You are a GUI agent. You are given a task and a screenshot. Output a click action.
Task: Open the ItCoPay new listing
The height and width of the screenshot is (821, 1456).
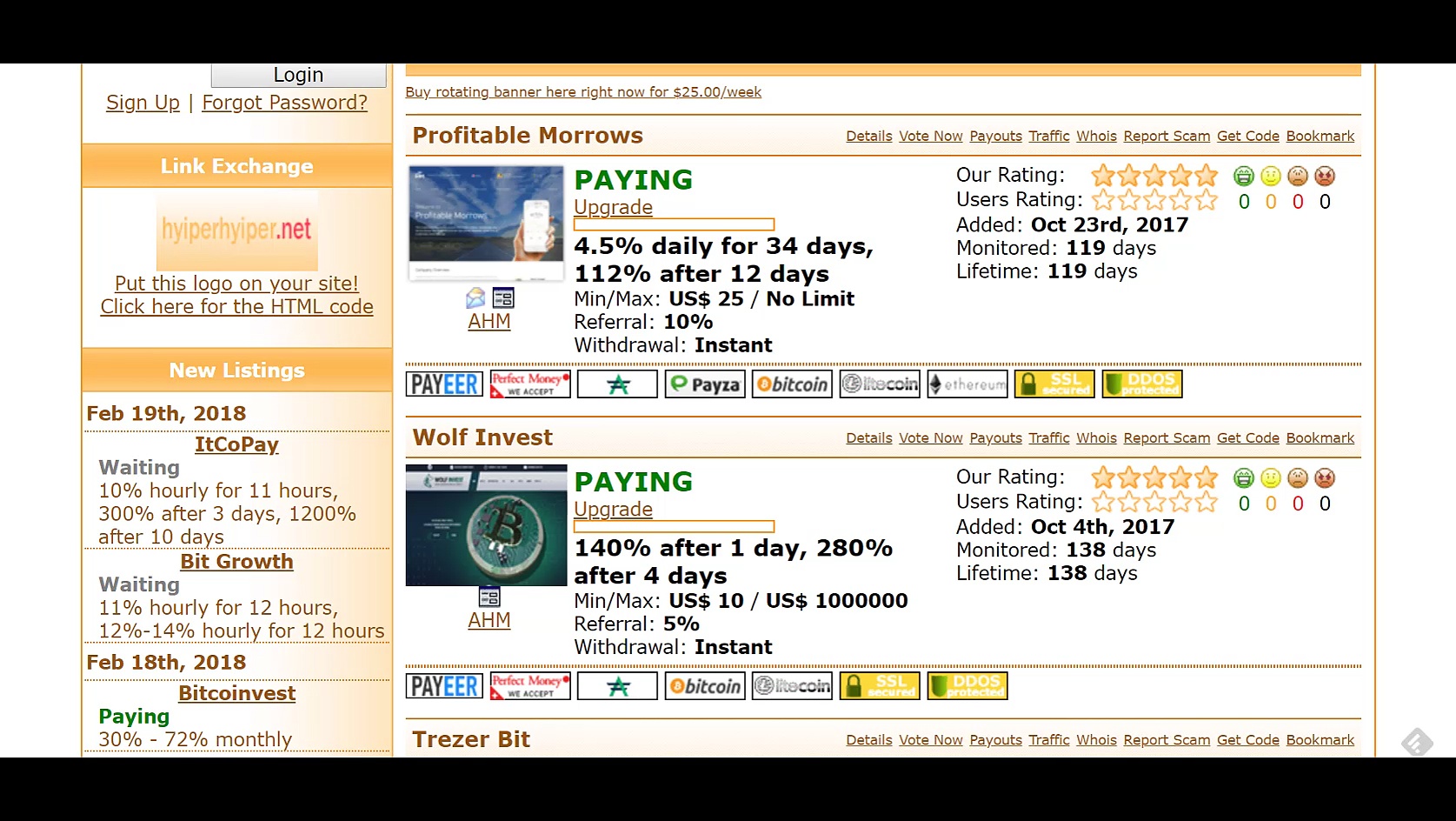pos(236,444)
